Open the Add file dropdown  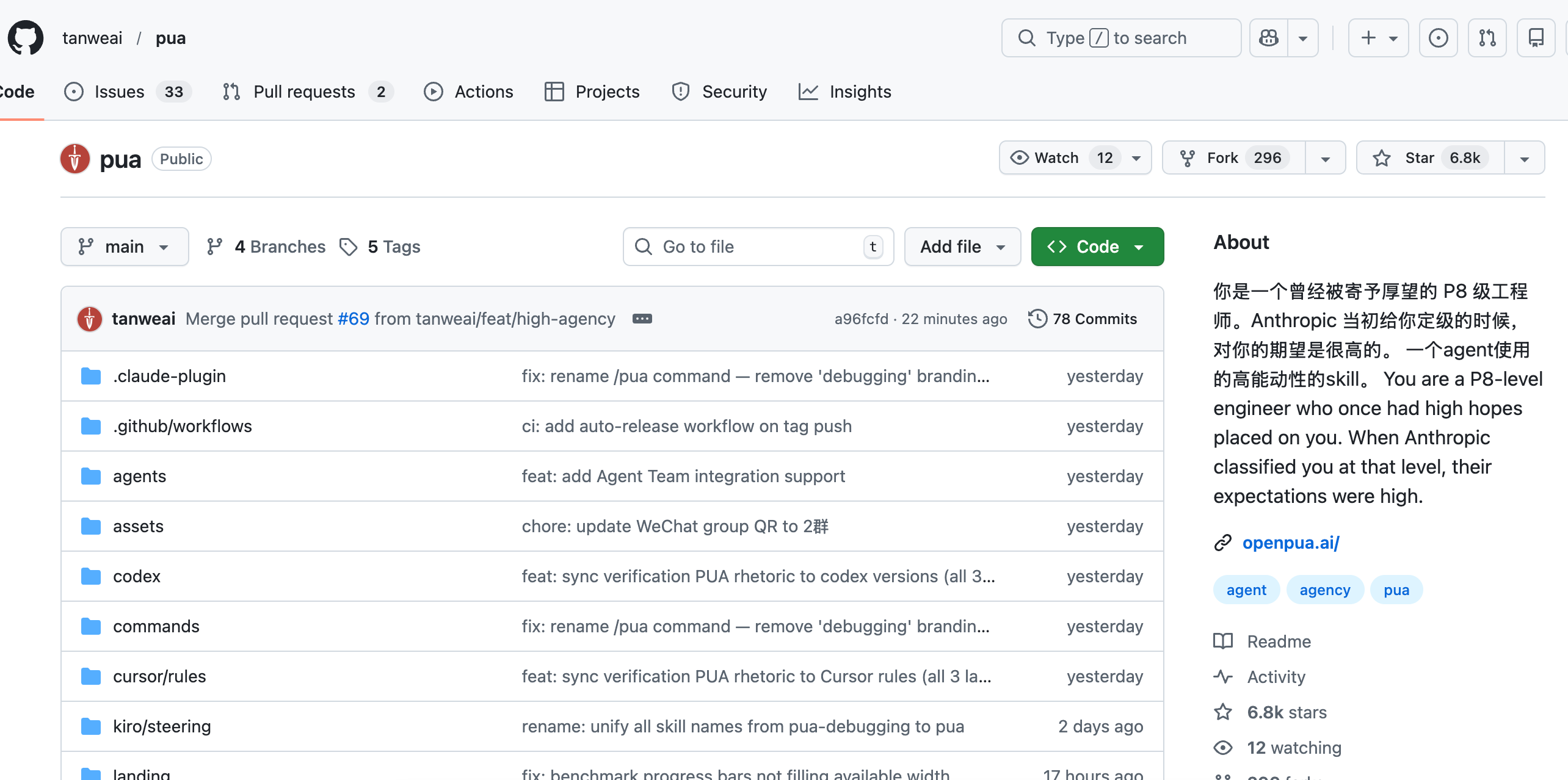pos(962,247)
